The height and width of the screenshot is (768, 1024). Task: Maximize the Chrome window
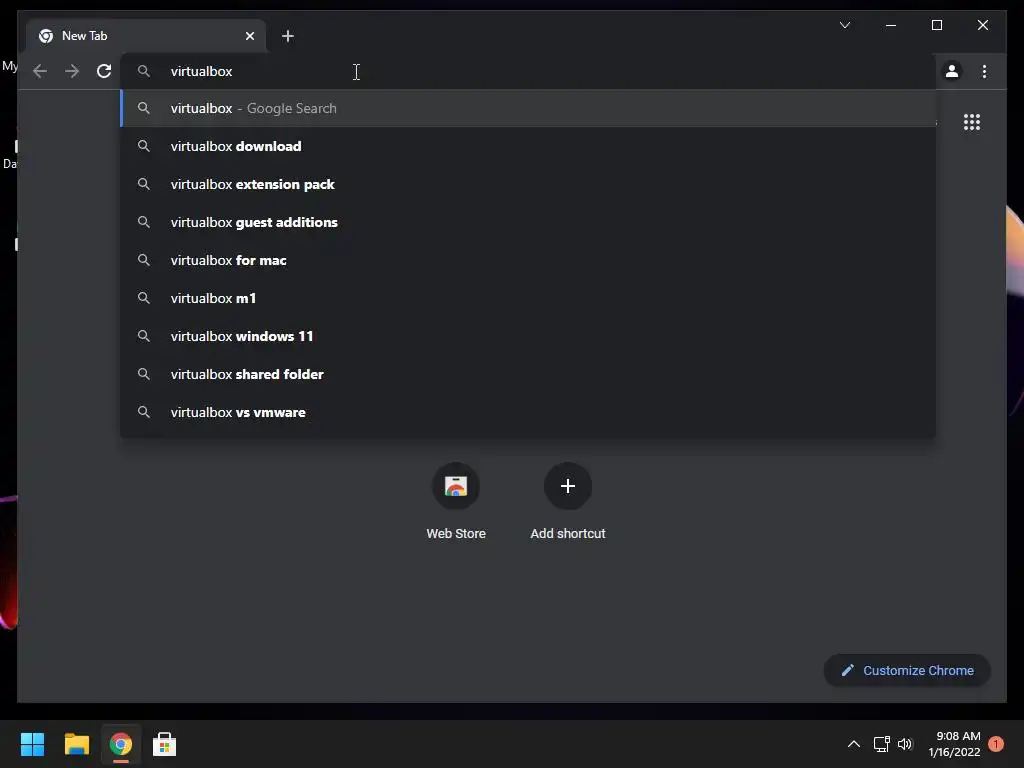tap(936, 25)
